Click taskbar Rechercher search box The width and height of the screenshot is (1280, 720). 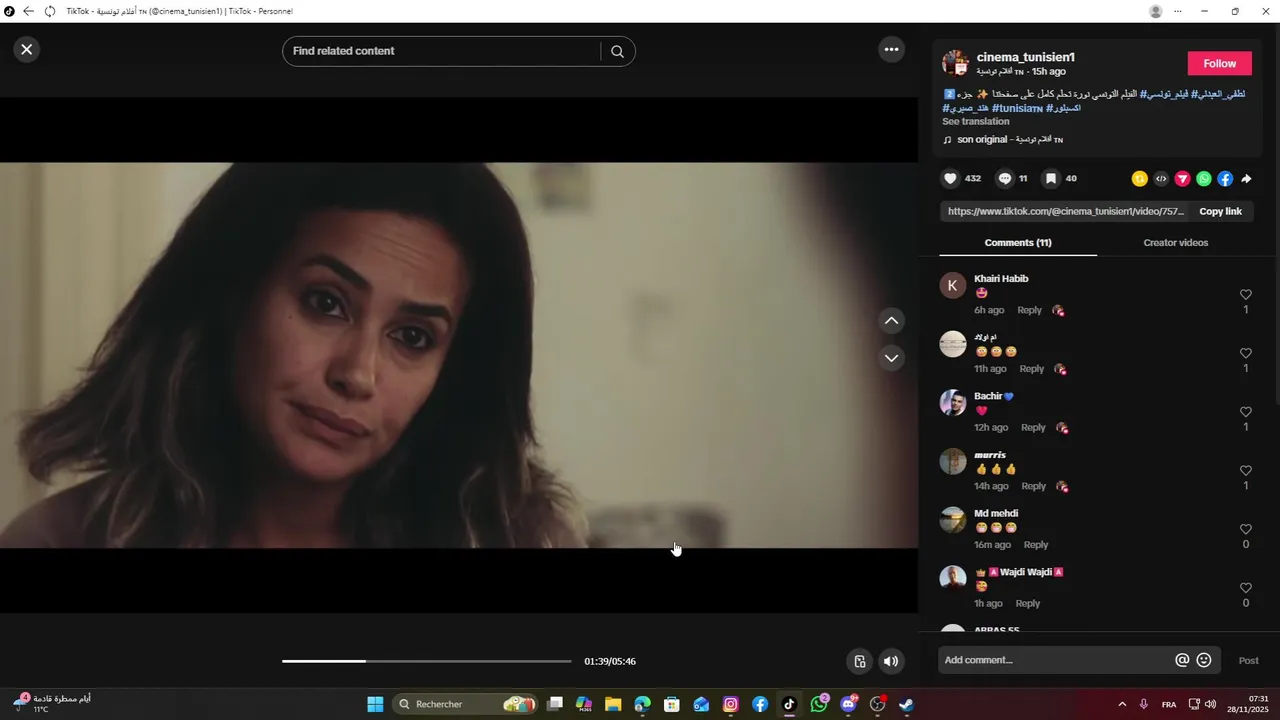[x=465, y=704]
